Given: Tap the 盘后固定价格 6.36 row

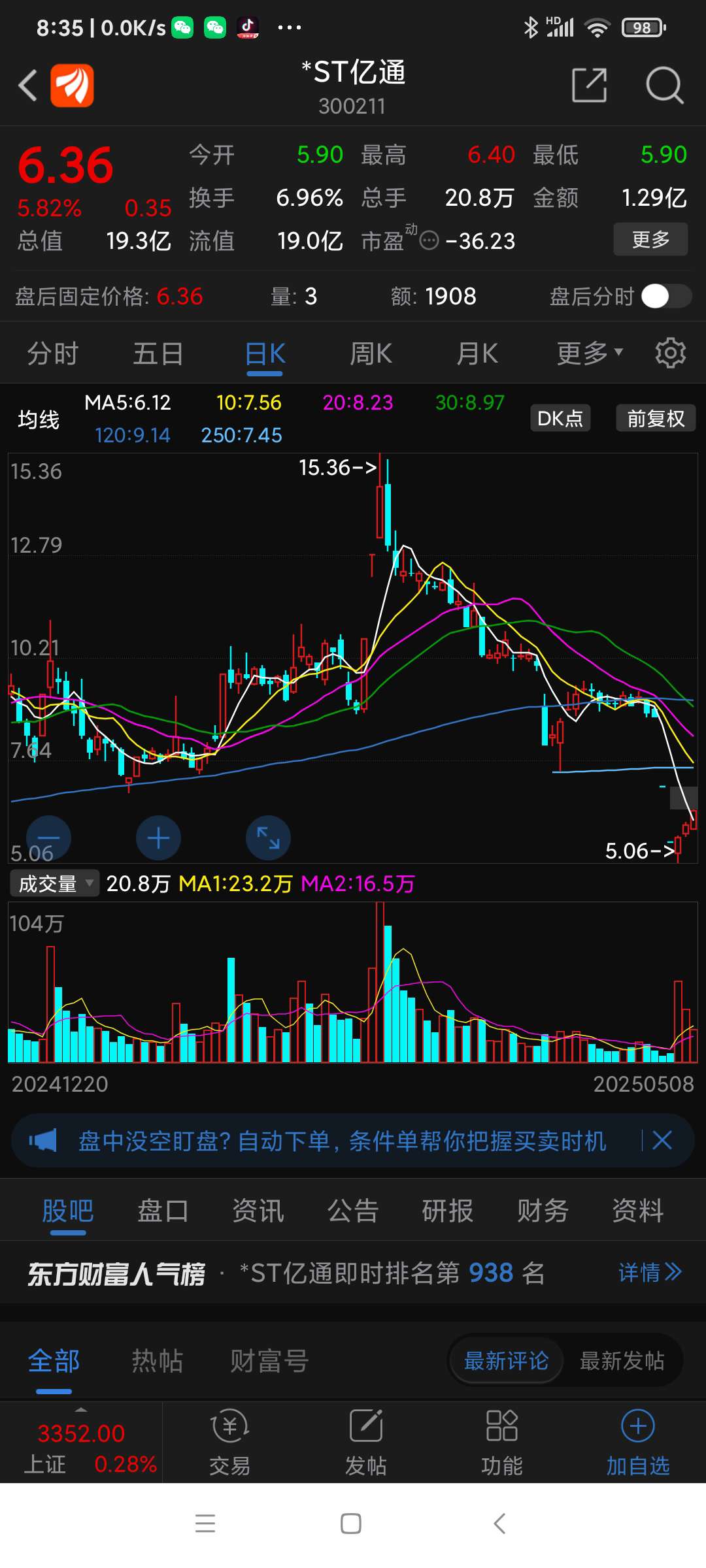Looking at the screenshot, I should 109,296.
